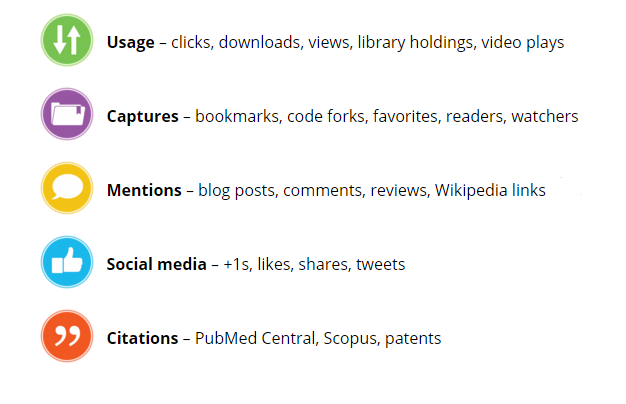
Task: Select 'code forks' in Captures description
Action: coord(327,117)
